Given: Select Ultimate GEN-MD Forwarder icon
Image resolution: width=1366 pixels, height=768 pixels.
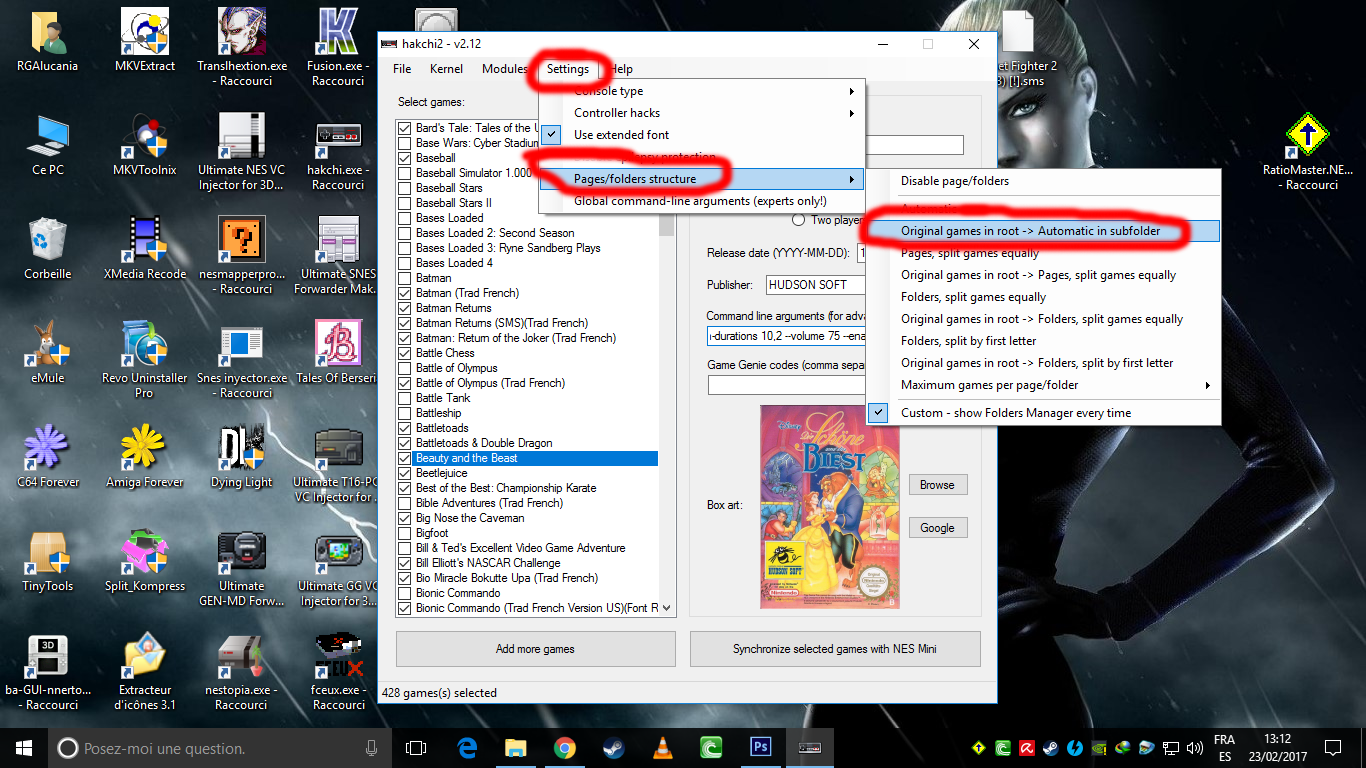Looking at the screenshot, I should (x=242, y=567).
